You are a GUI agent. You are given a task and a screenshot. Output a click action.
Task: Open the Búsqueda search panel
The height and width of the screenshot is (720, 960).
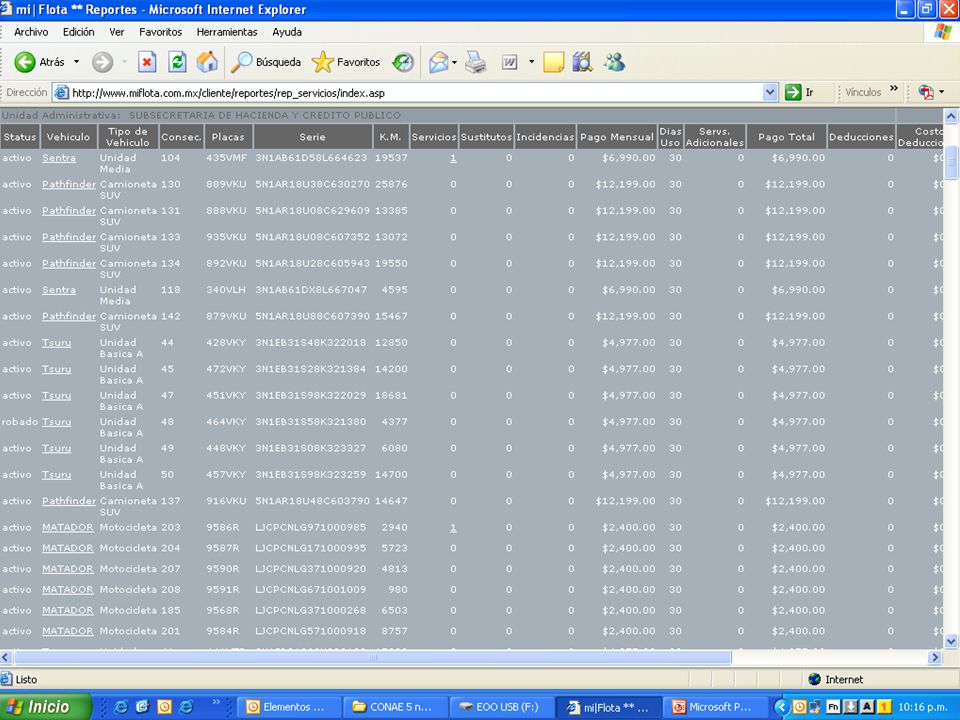(x=266, y=62)
